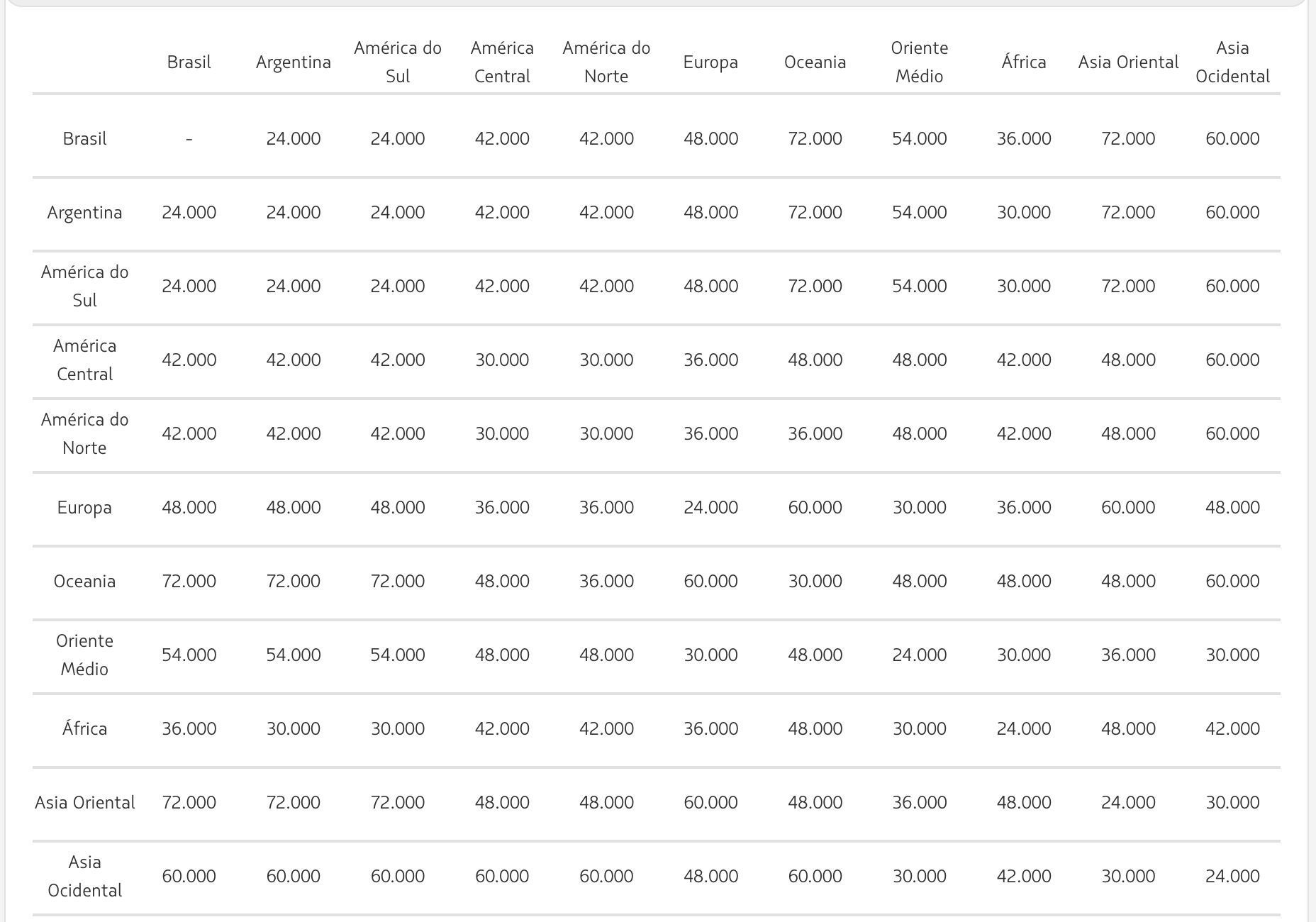Screen dimensions: 1316x922
Task: Click the Europa column header
Action: pos(710,62)
